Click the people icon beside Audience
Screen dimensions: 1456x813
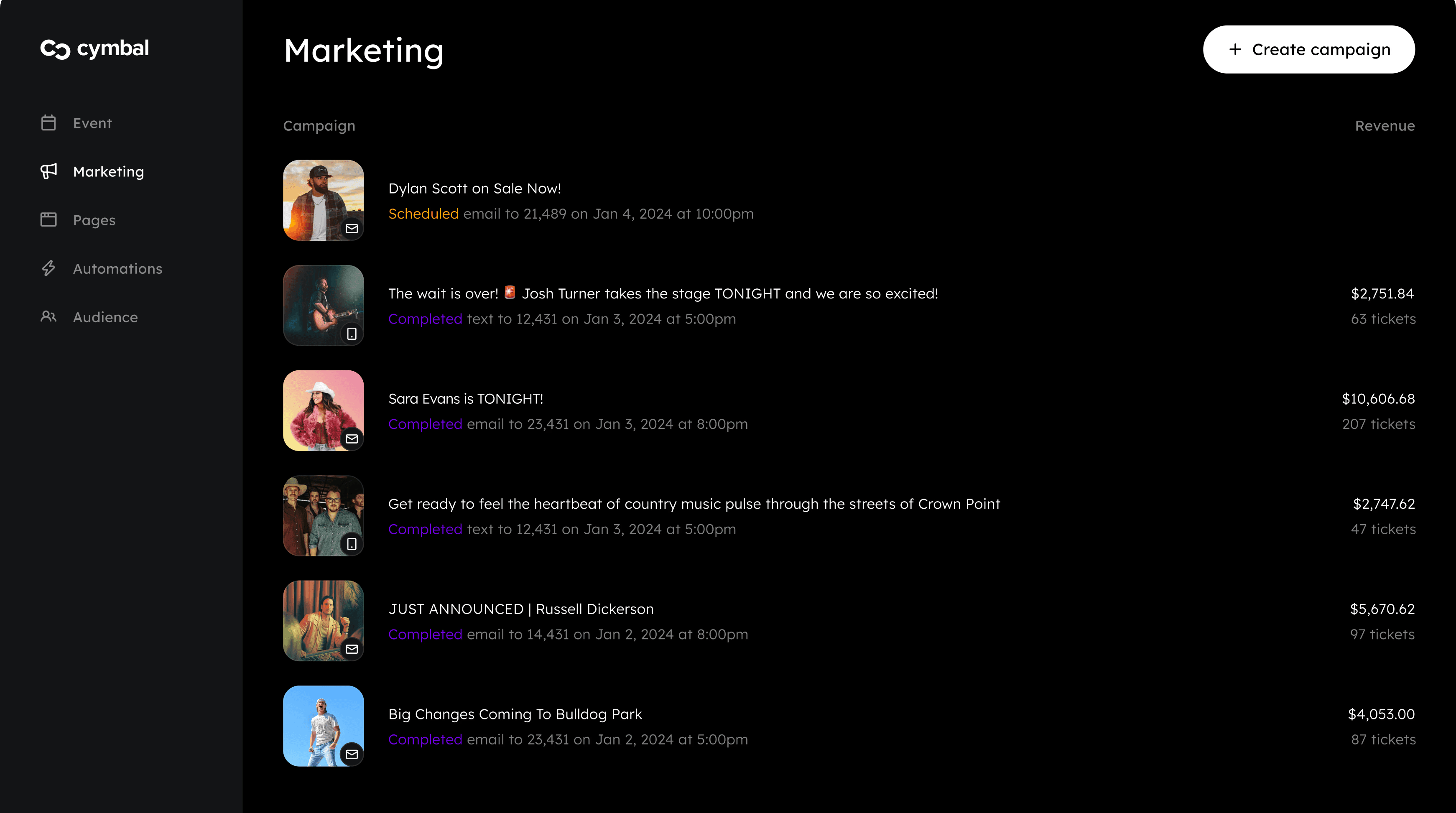coord(48,317)
